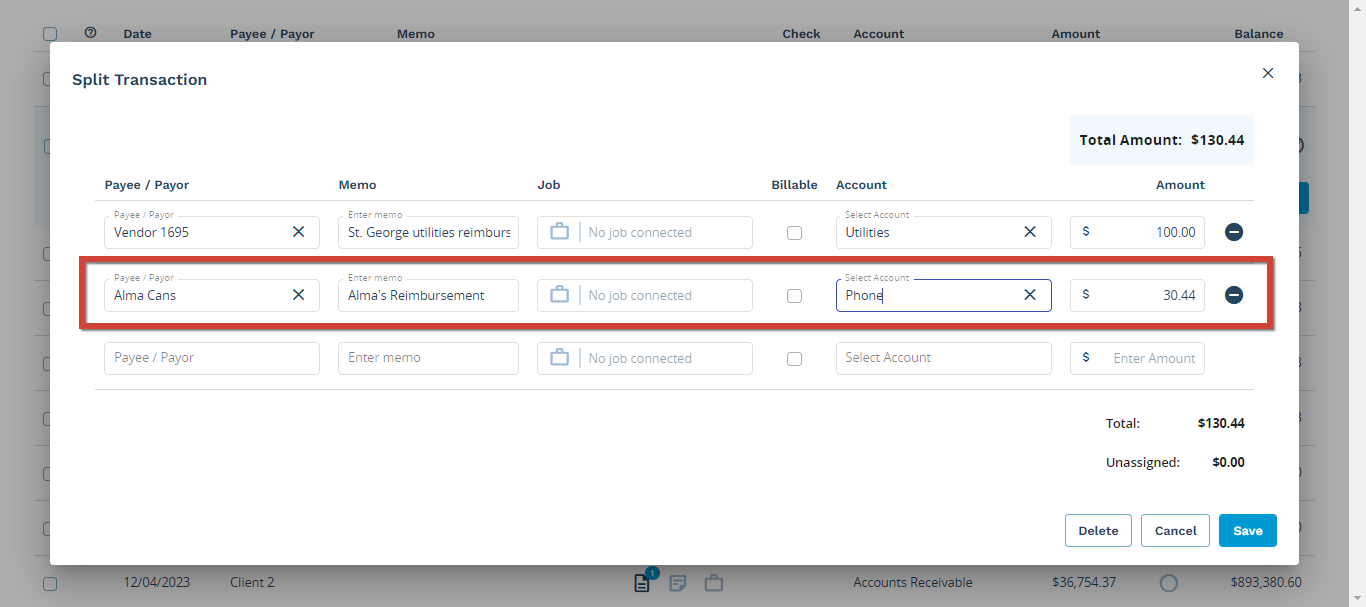This screenshot has height=607, width=1366.
Task: Check Billable in the empty split row
Action: [x=794, y=359]
